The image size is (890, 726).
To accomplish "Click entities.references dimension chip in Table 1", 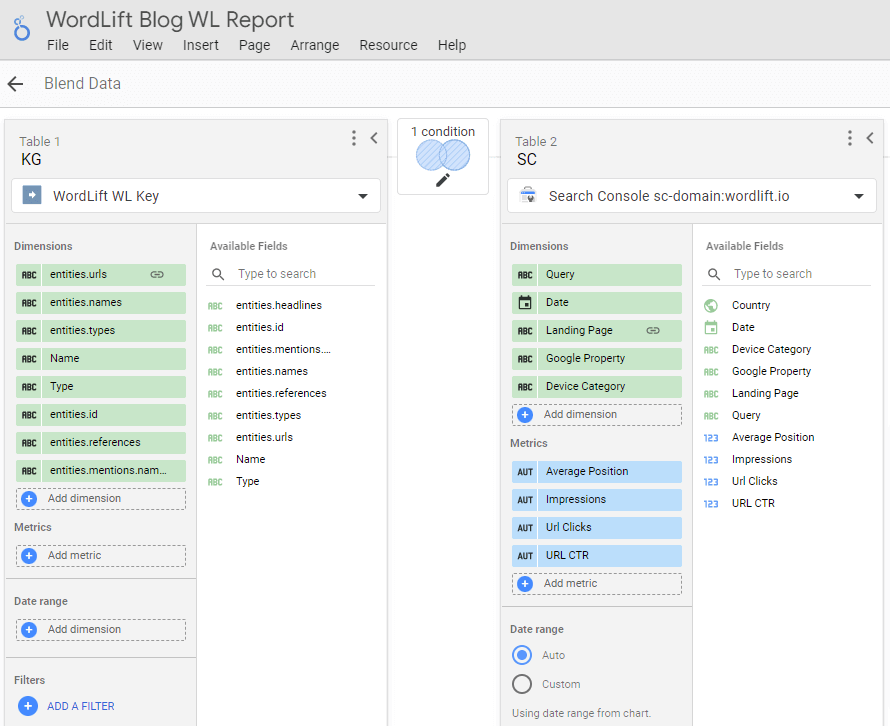I will point(101,443).
